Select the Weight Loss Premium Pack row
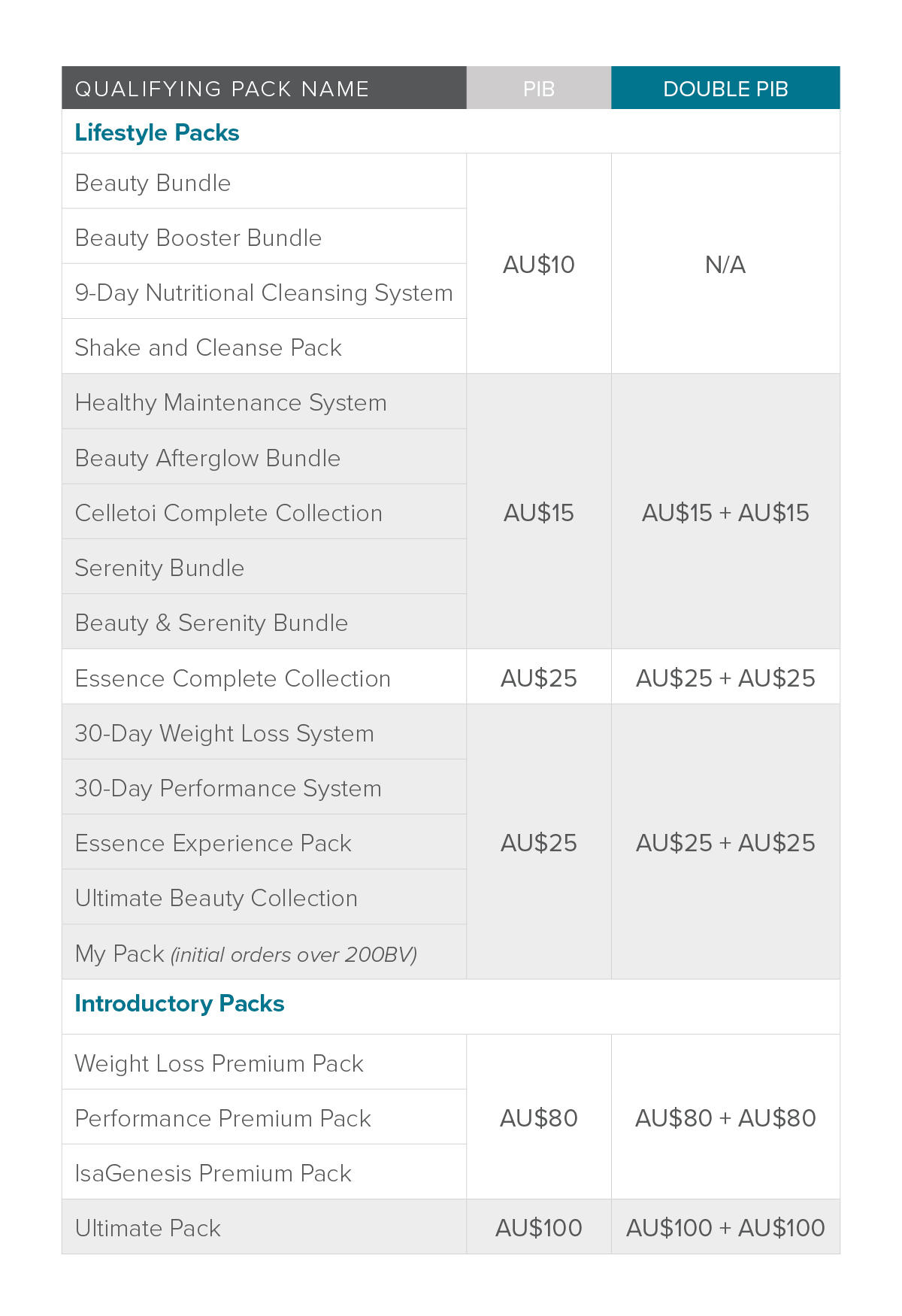 [264, 1062]
